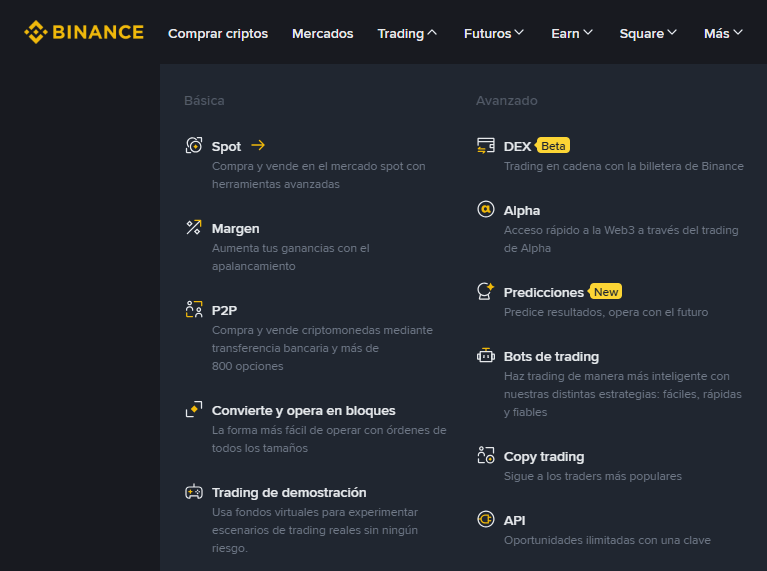Open the API link
This screenshot has width=767, height=571.
point(514,520)
